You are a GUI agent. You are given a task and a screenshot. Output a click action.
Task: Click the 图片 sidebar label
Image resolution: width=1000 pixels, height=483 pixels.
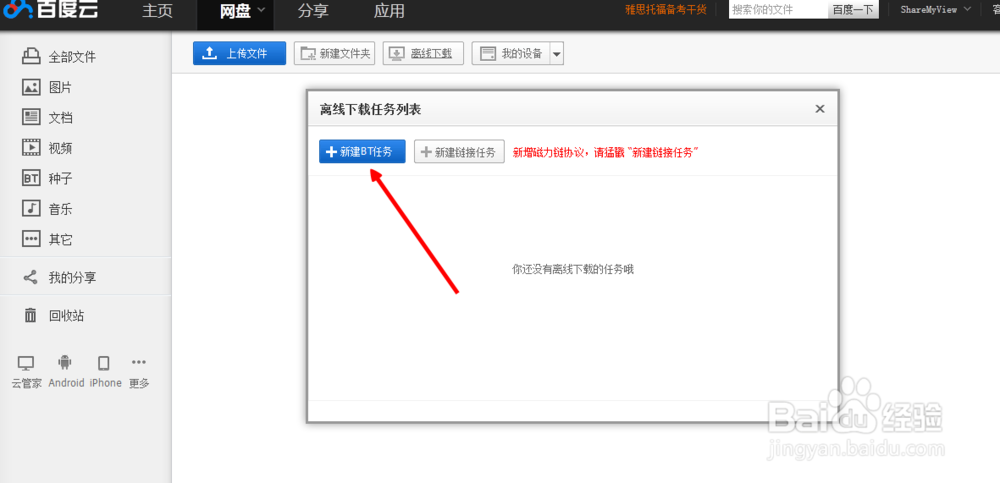pyautogui.click(x=61, y=87)
